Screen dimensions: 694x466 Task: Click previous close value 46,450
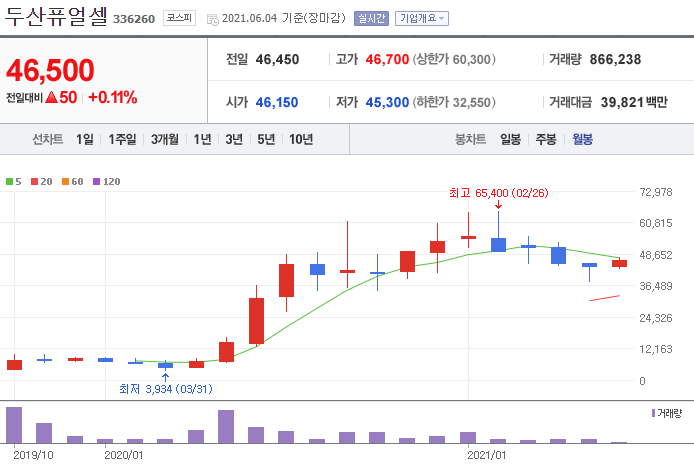277,59
